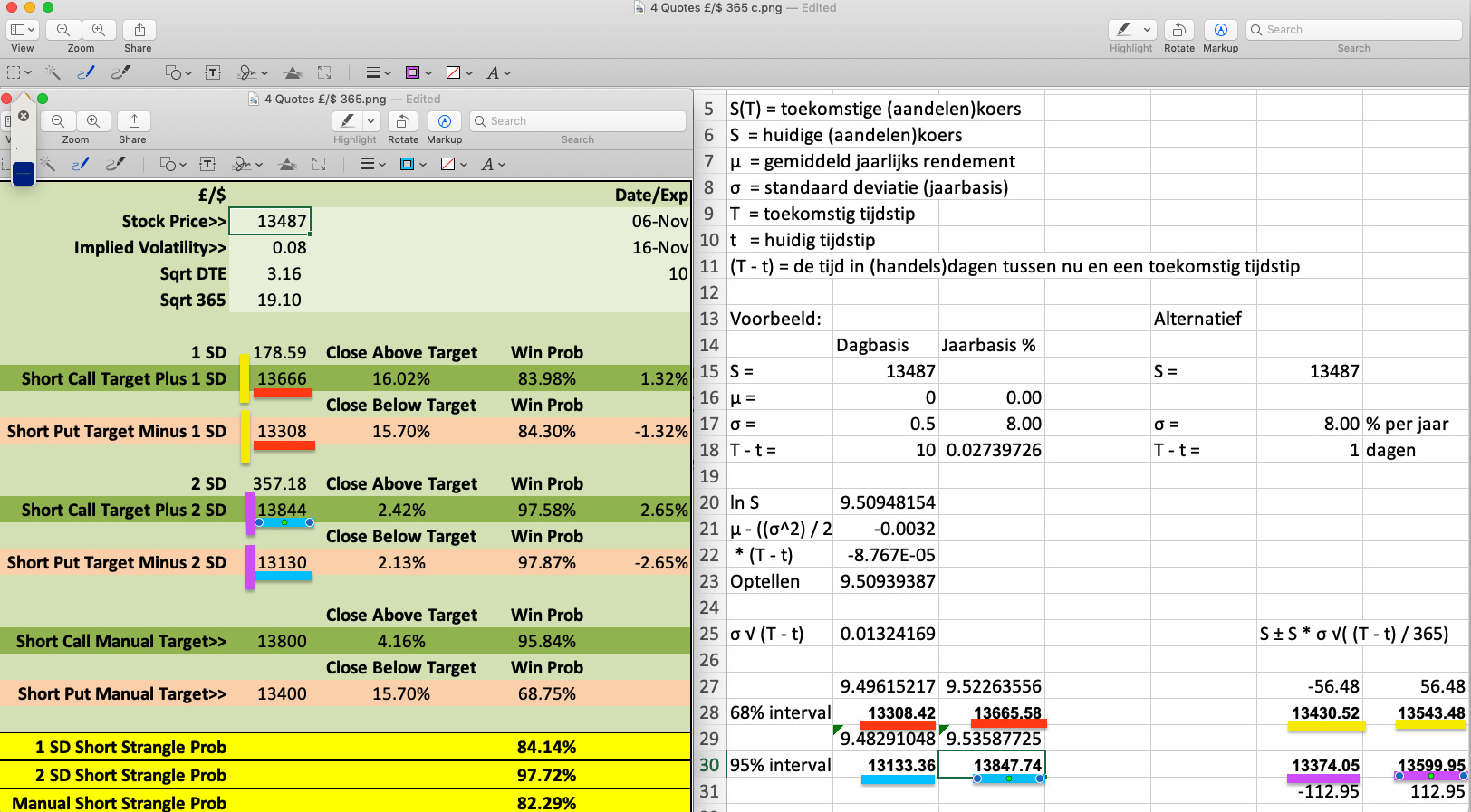Open Fill Color swatch in 365 c.png toolbar

coord(459,72)
